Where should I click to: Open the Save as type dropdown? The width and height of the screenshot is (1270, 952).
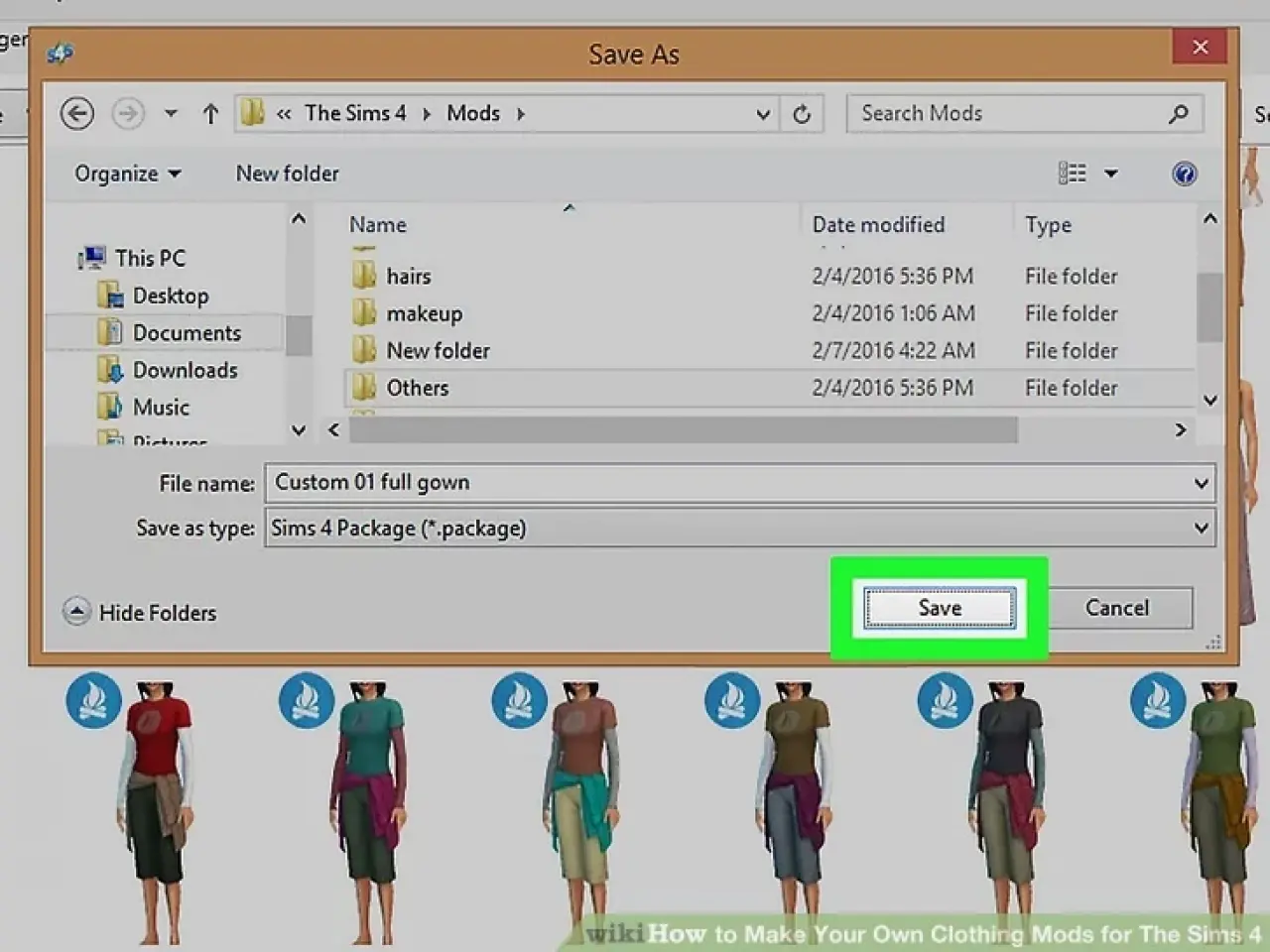point(1201,529)
